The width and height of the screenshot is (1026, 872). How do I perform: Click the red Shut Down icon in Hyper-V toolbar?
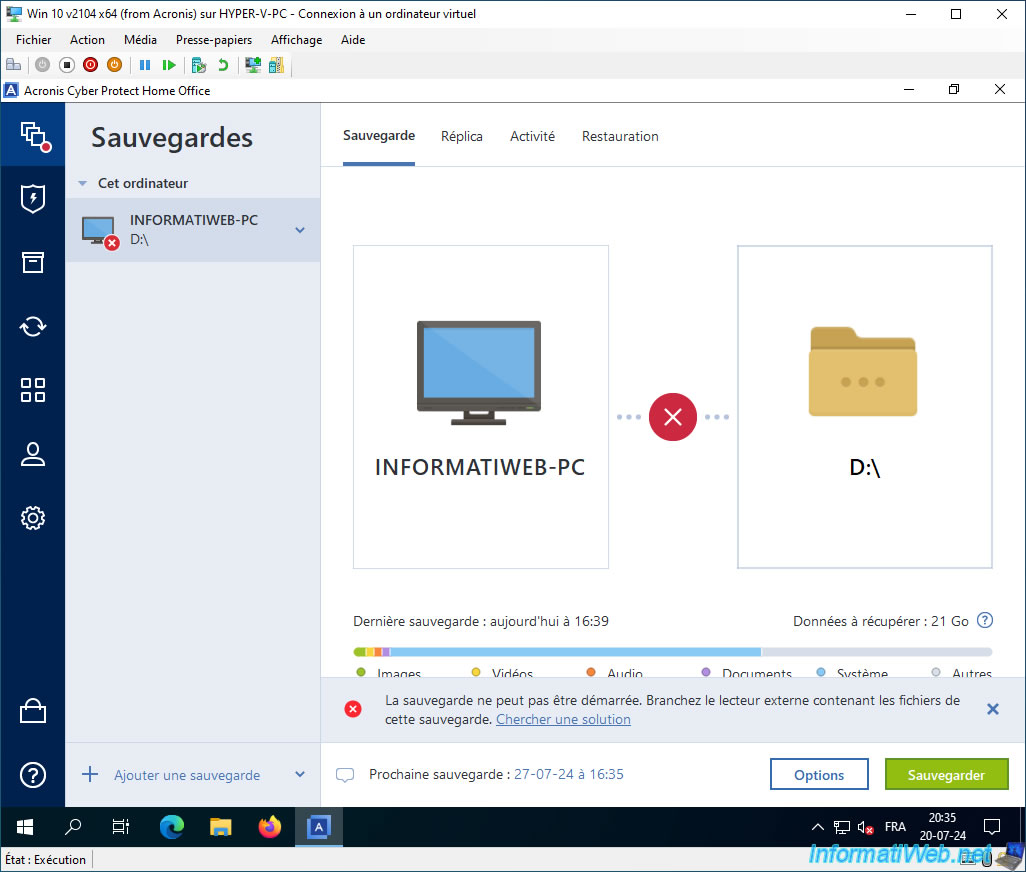(x=90, y=65)
